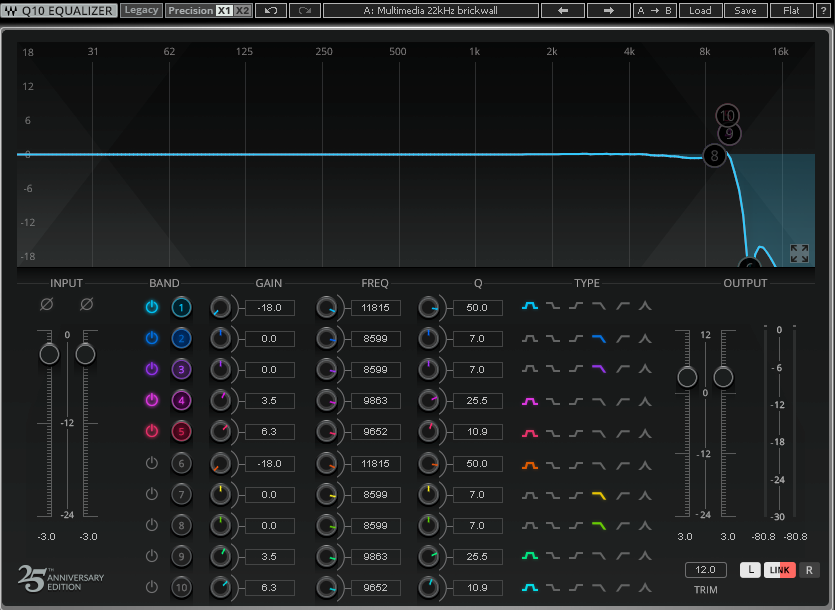Click band 9 Q field 25.5
Image resolution: width=835 pixels, height=610 pixels.
[477, 556]
